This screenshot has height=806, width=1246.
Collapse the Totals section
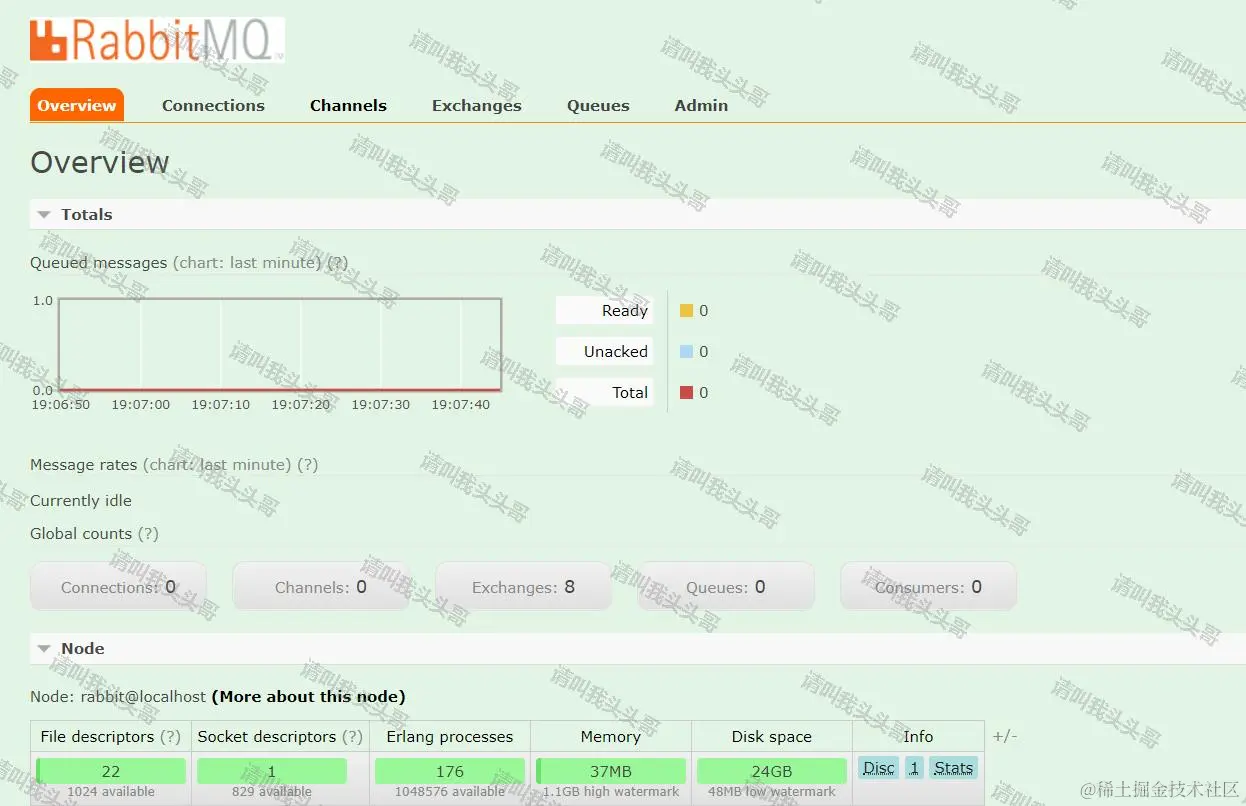(43, 213)
